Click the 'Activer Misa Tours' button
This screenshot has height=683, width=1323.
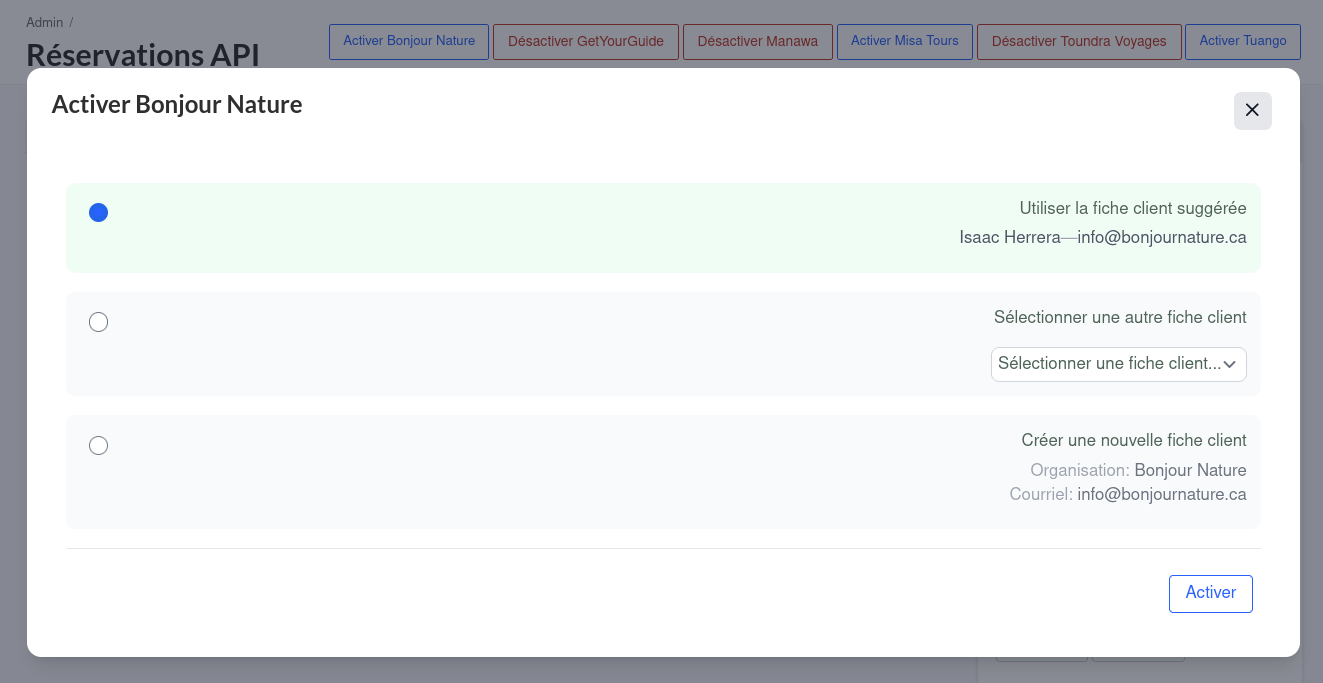coord(904,42)
